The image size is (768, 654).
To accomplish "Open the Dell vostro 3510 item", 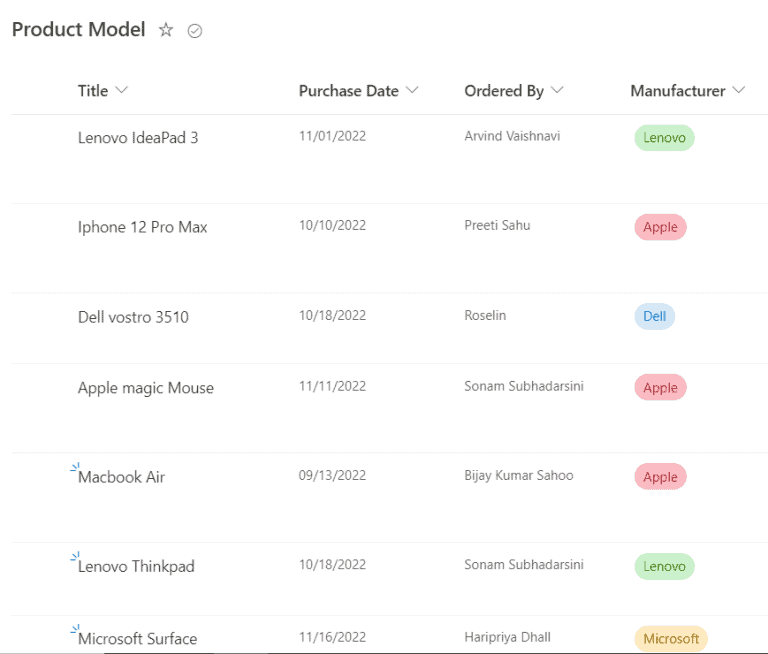I will tap(133, 317).
